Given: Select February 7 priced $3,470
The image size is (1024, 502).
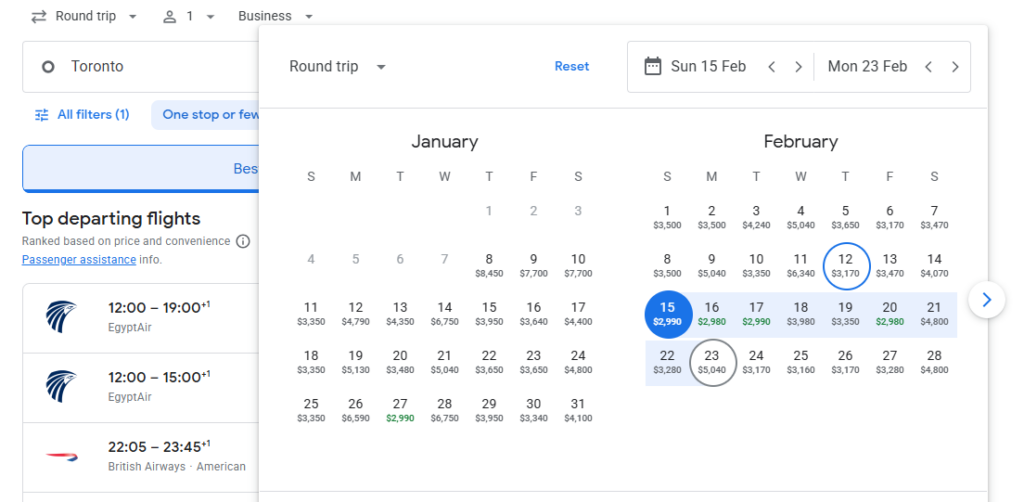Looking at the screenshot, I should pos(935,217).
